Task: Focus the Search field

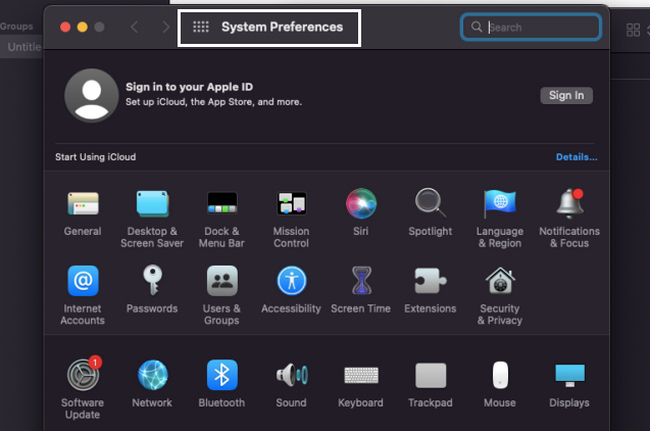Action: 531,27
